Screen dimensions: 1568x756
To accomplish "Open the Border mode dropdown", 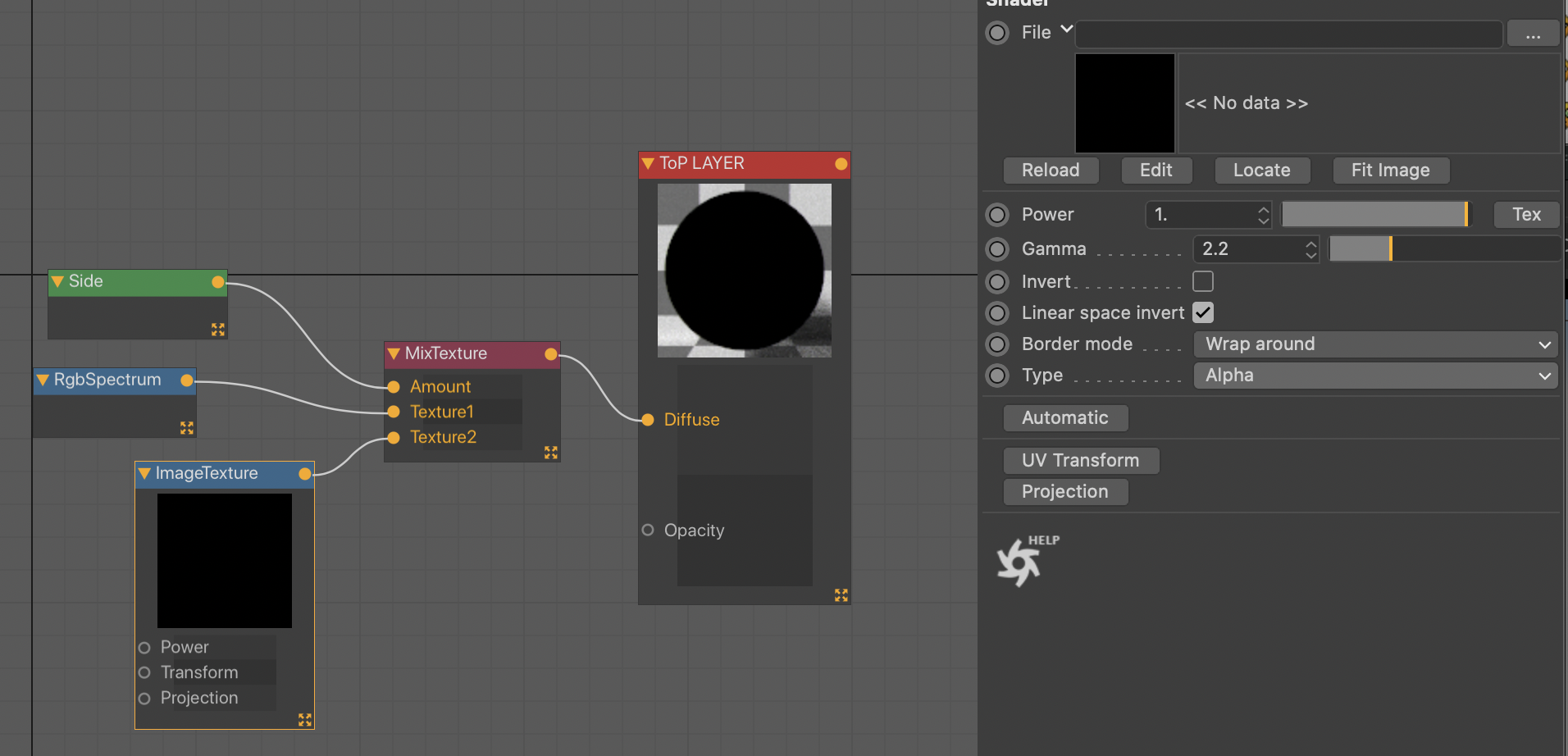I will tap(1376, 344).
